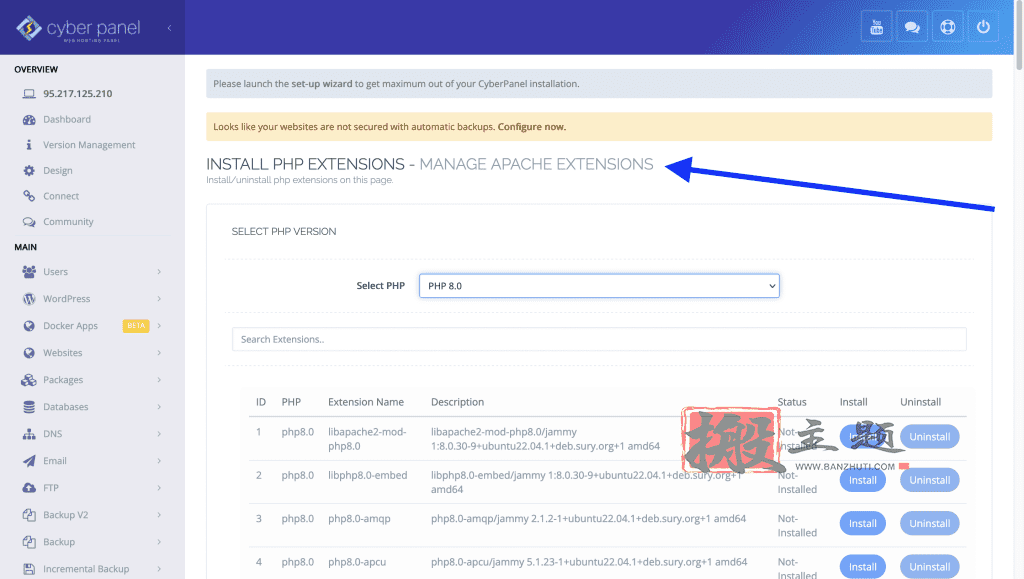Click the 95.217.125.210 server IP

click(x=78, y=93)
